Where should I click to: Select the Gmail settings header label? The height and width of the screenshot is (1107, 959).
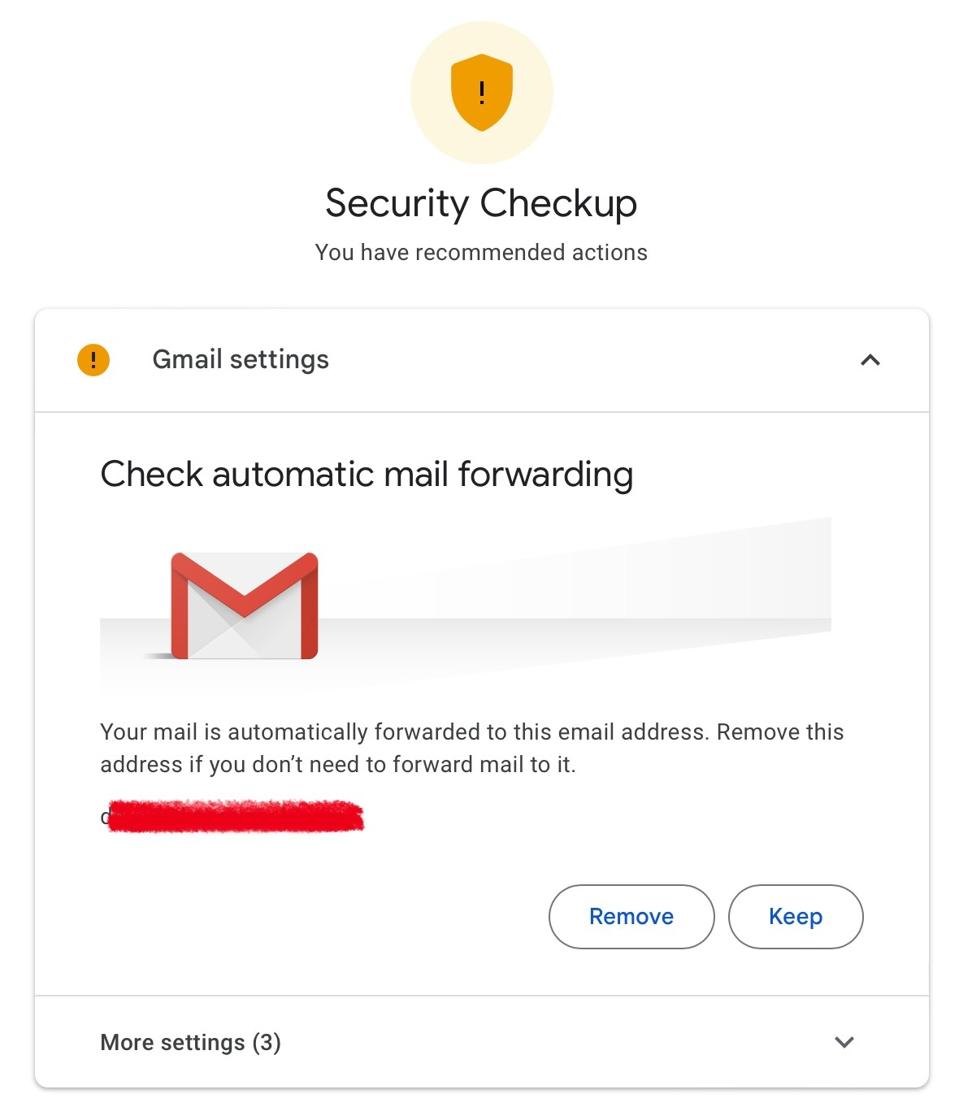point(240,360)
